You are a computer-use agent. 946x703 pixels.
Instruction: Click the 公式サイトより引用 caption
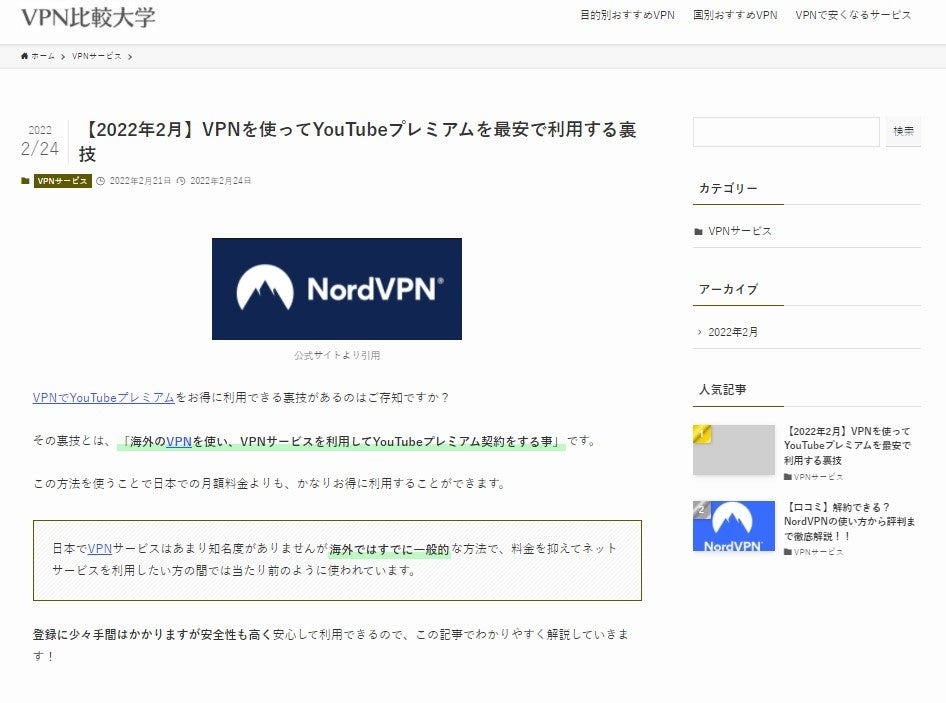coord(337,355)
